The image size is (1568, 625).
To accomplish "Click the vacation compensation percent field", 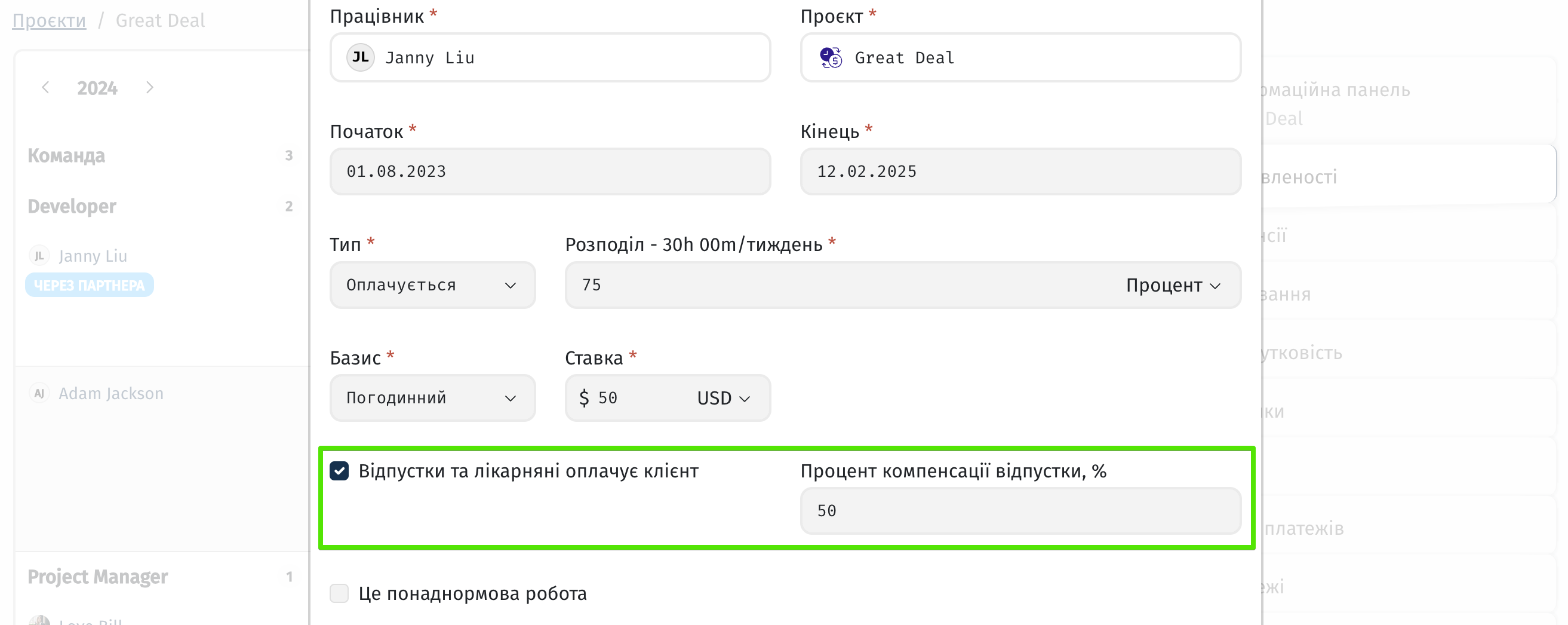I will (1020, 510).
